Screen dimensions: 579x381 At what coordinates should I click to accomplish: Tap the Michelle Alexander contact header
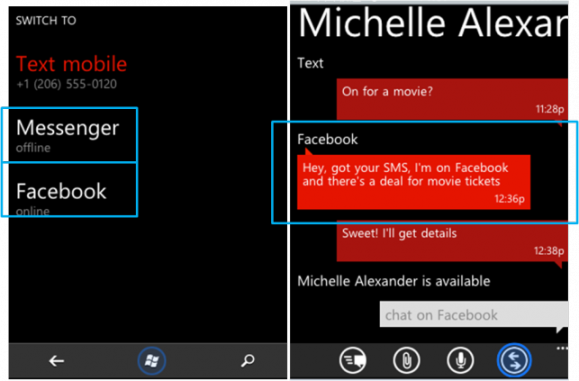pos(433,23)
